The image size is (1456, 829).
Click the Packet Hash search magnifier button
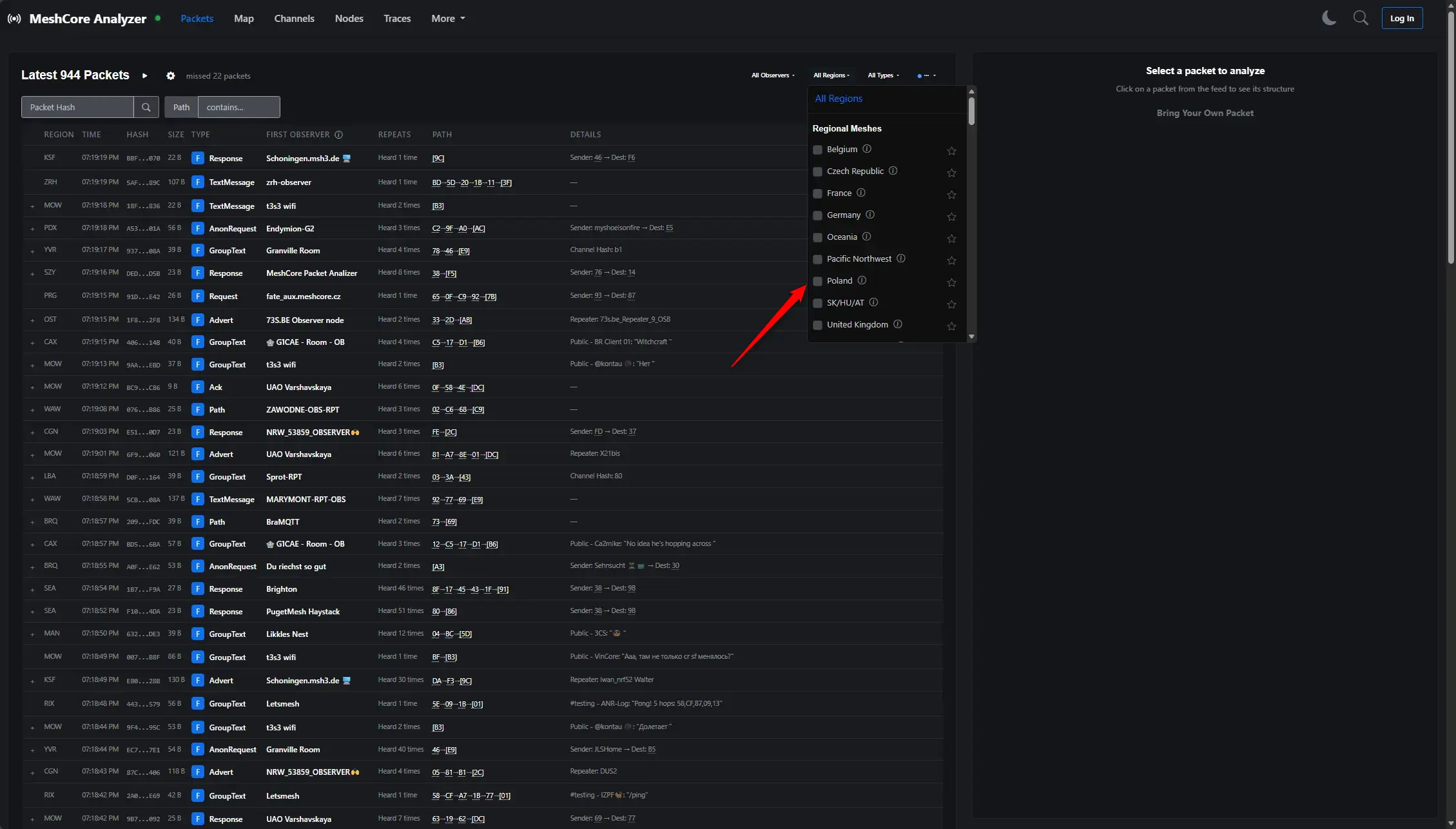146,107
